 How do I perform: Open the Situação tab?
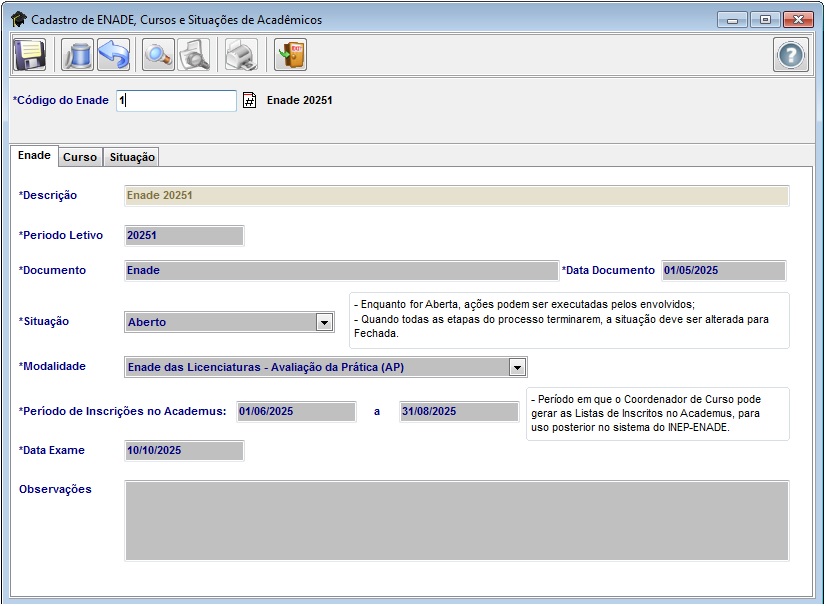[132, 157]
